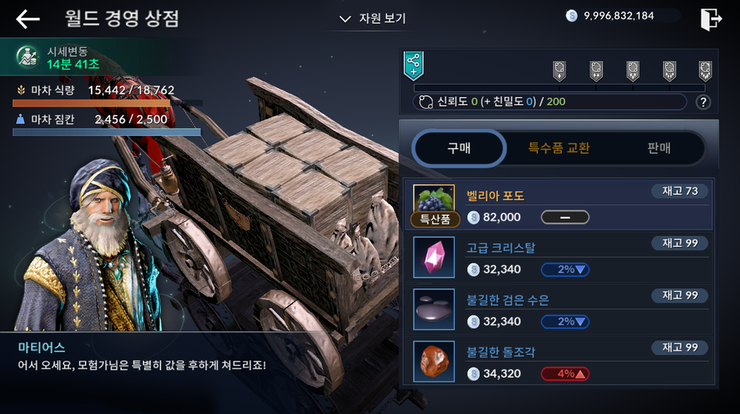This screenshot has width=740, height=414.
Task: Open the trust level help question mark
Action: coord(703,102)
